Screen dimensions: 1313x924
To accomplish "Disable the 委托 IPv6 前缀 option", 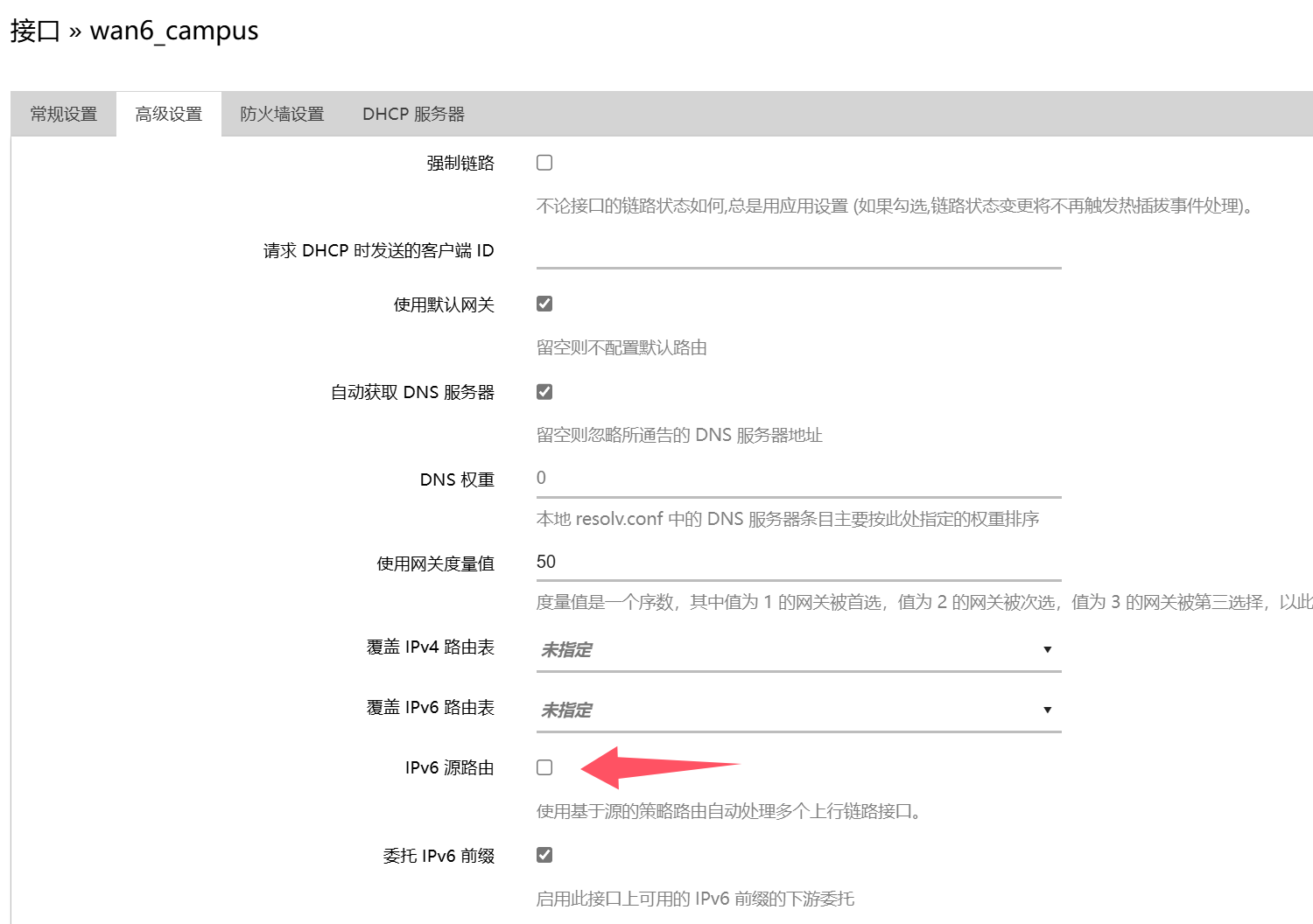I will [544, 854].
